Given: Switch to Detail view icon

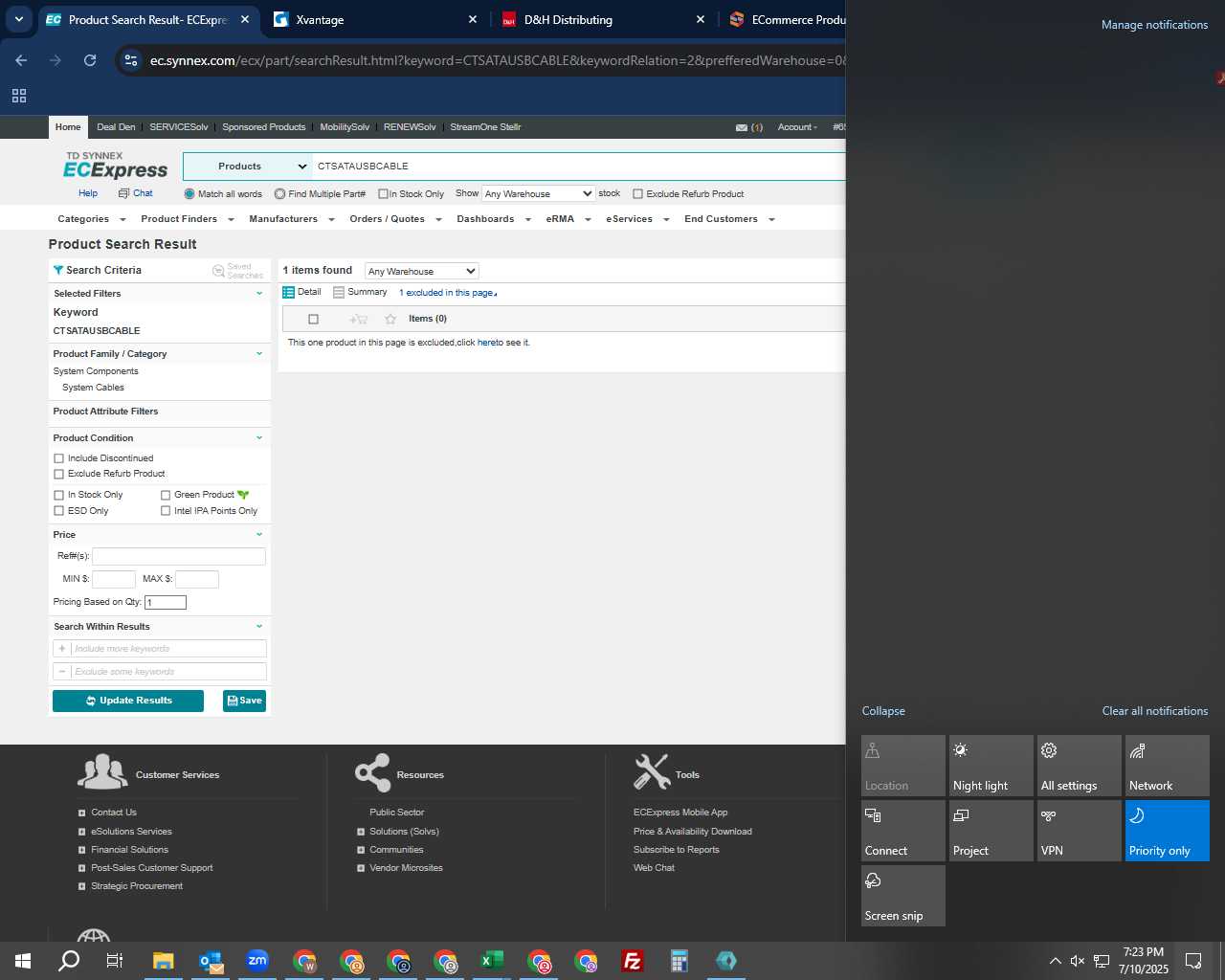Looking at the screenshot, I should point(288,292).
